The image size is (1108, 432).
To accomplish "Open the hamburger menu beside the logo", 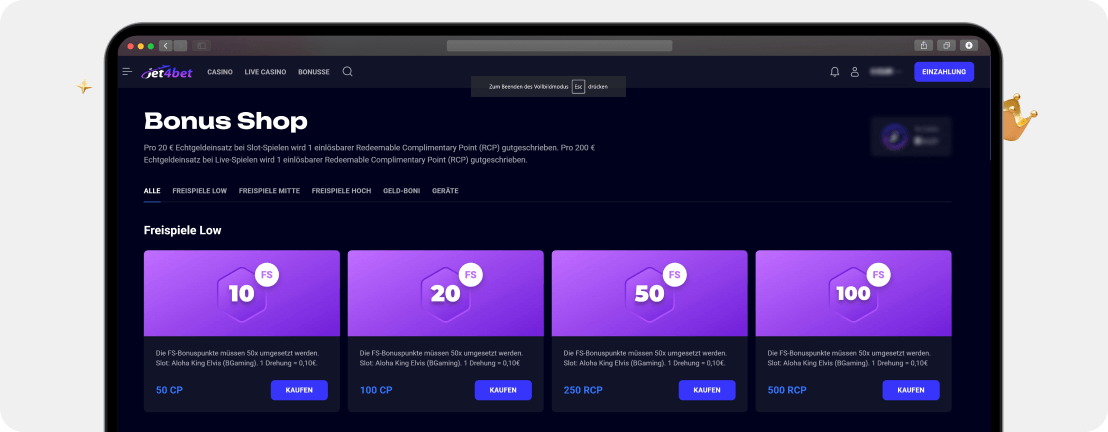I will coord(127,72).
